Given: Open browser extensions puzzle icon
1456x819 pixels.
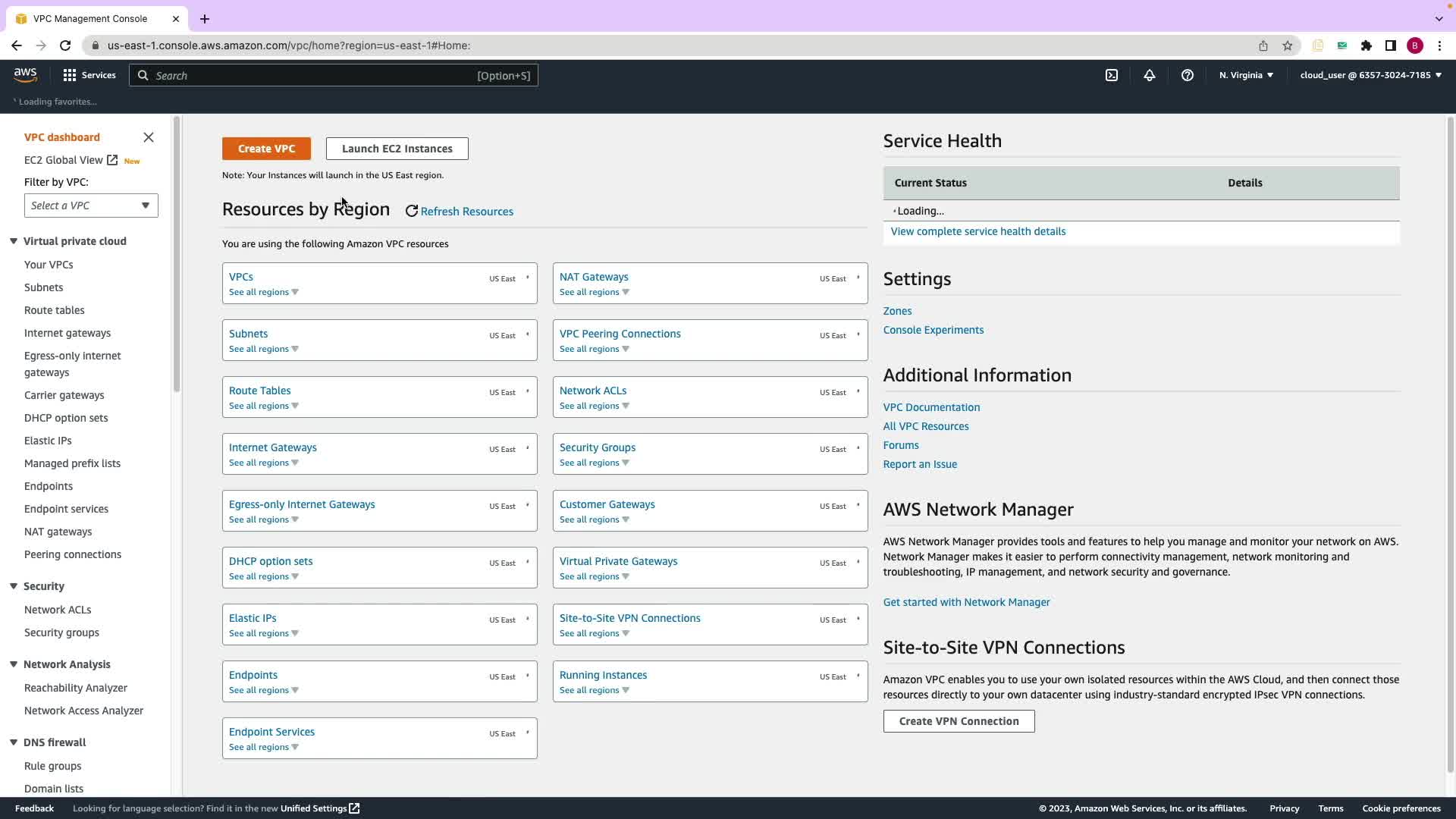Looking at the screenshot, I should click(x=1367, y=45).
